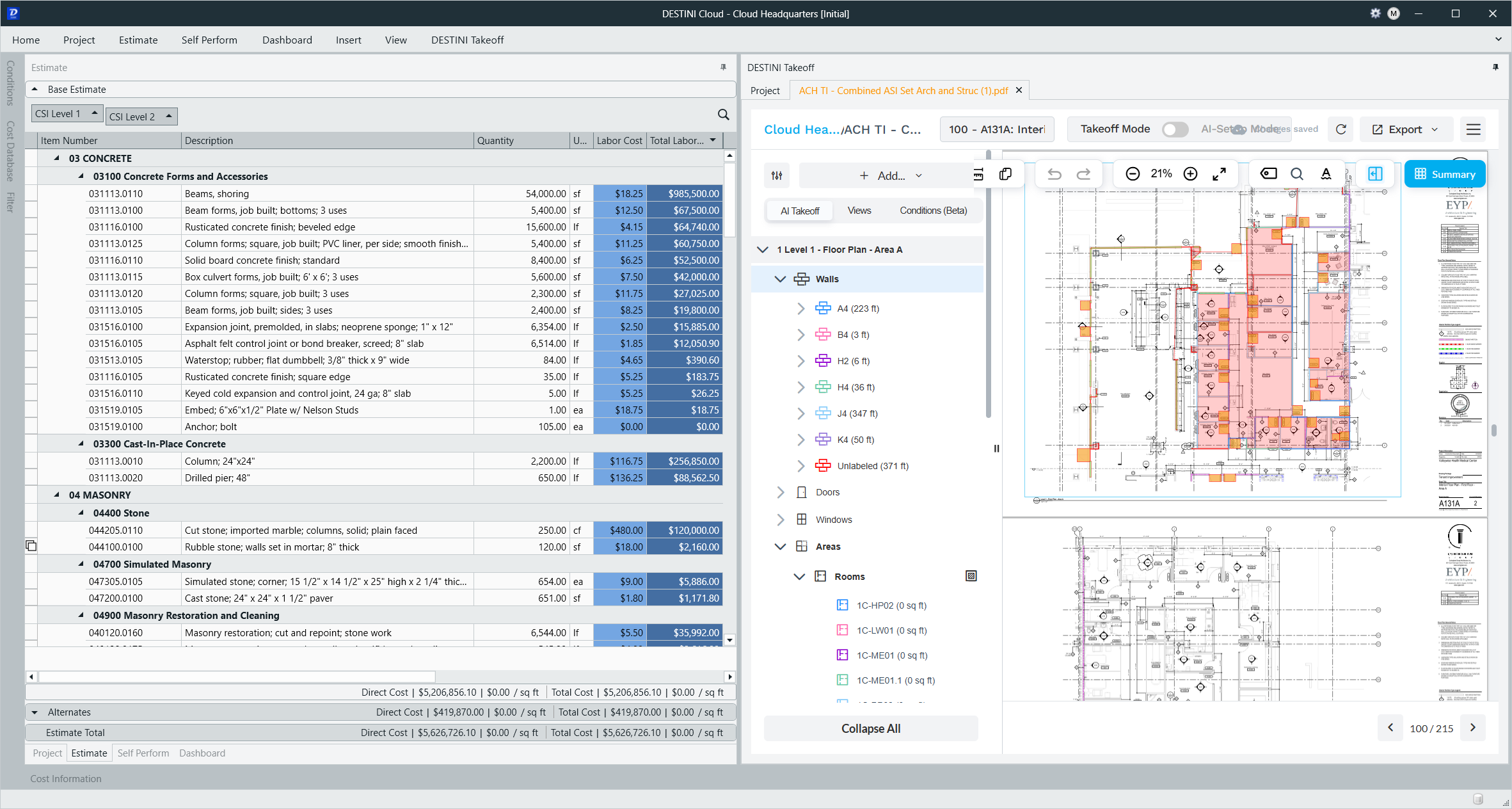Expand the A4 (223 ft) wall type
The width and height of the screenshot is (1512, 809).
(800, 308)
